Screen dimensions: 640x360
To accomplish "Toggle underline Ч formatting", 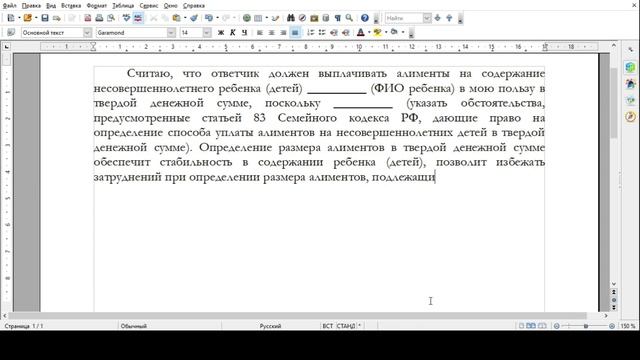I will tap(244, 32).
